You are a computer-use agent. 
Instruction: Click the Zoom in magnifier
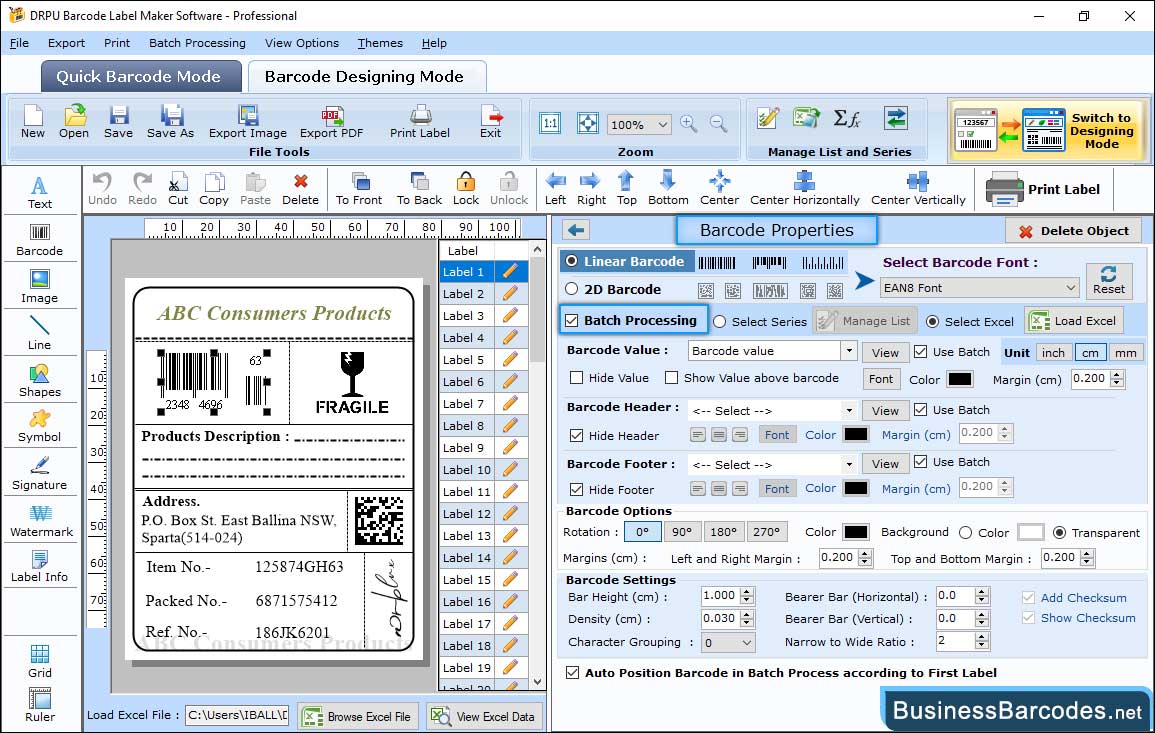coord(689,123)
